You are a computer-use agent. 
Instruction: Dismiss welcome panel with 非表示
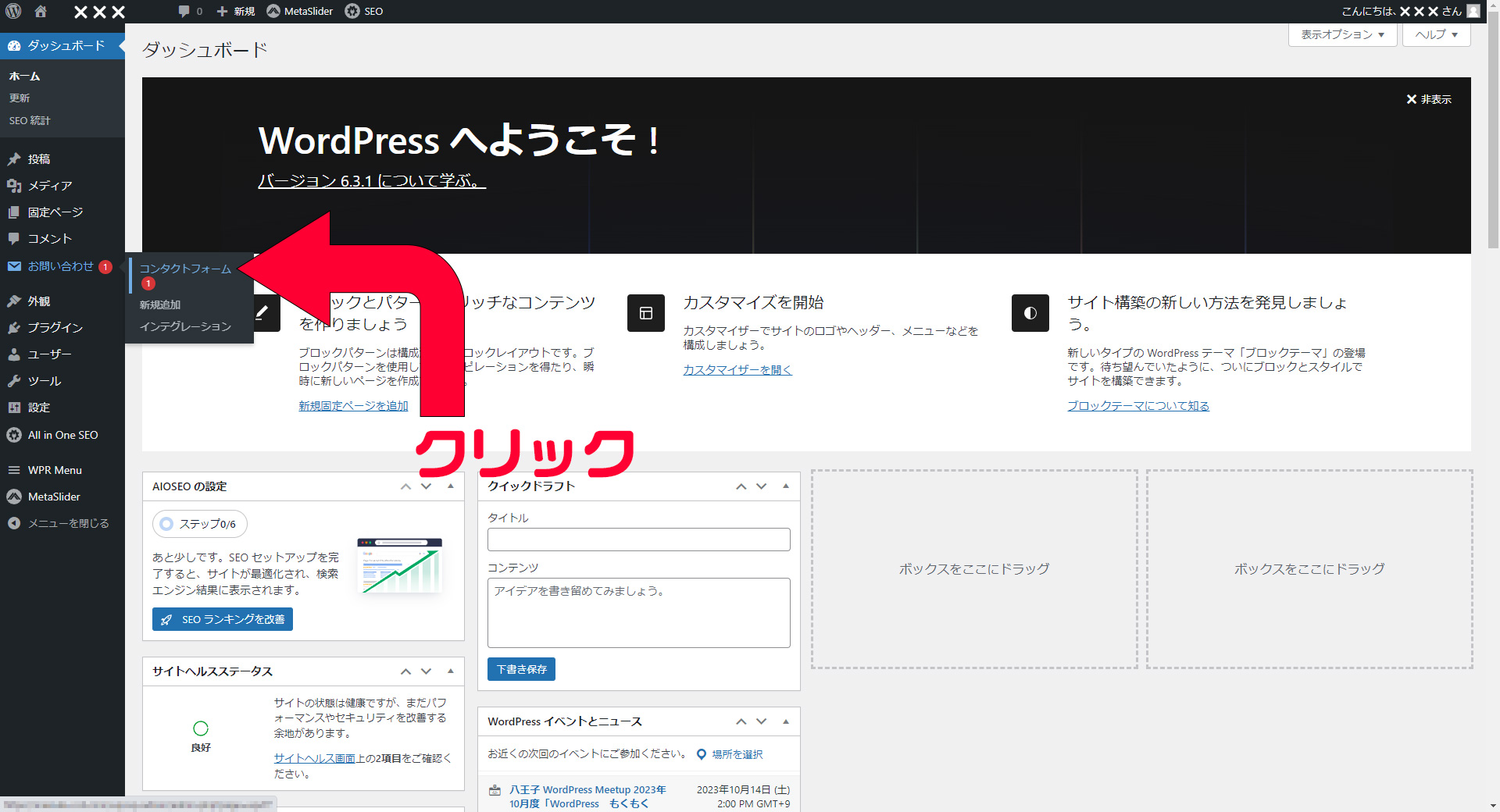point(1429,99)
